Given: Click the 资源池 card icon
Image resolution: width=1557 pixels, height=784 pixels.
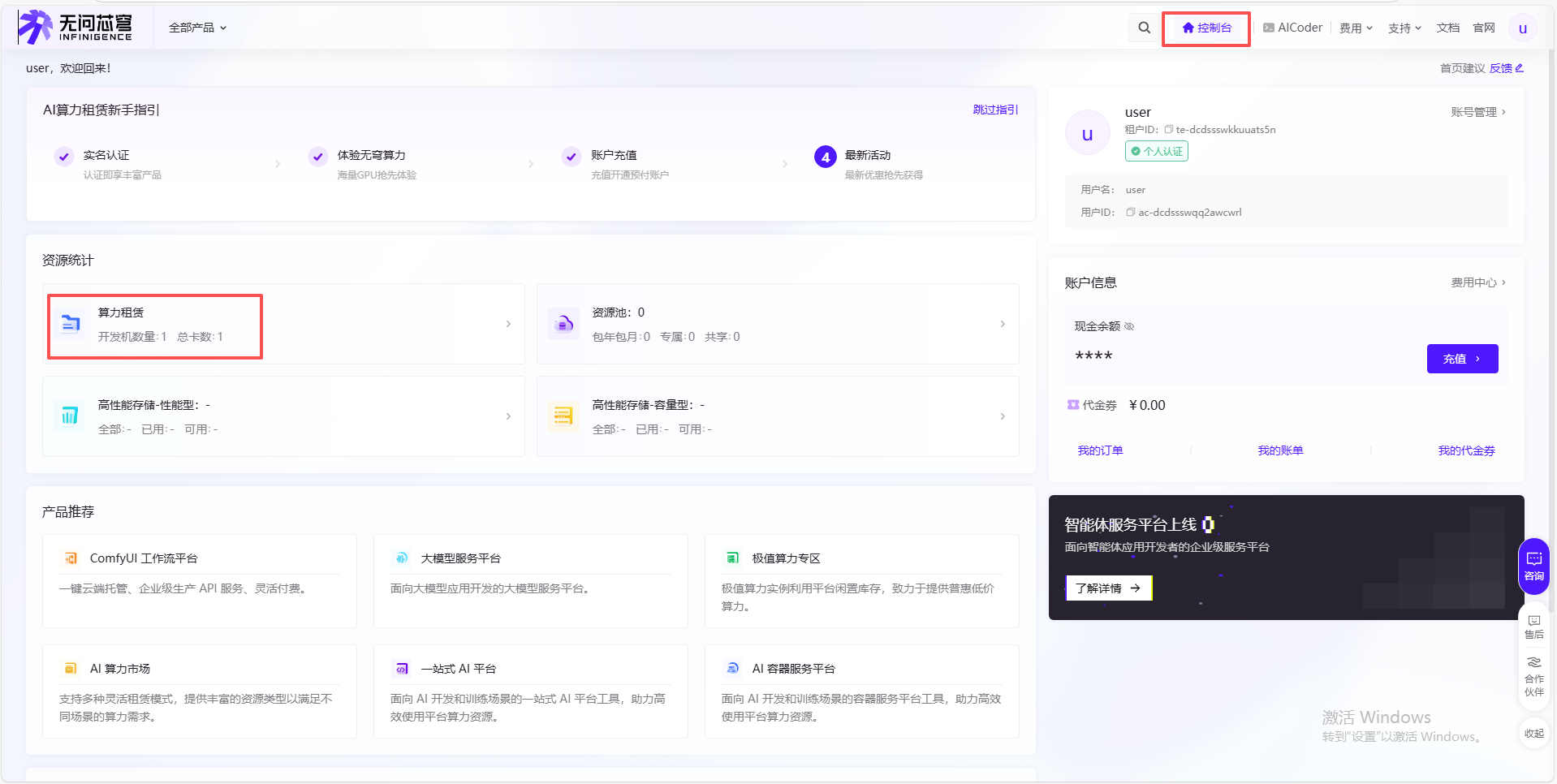Looking at the screenshot, I should (x=563, y=323).
